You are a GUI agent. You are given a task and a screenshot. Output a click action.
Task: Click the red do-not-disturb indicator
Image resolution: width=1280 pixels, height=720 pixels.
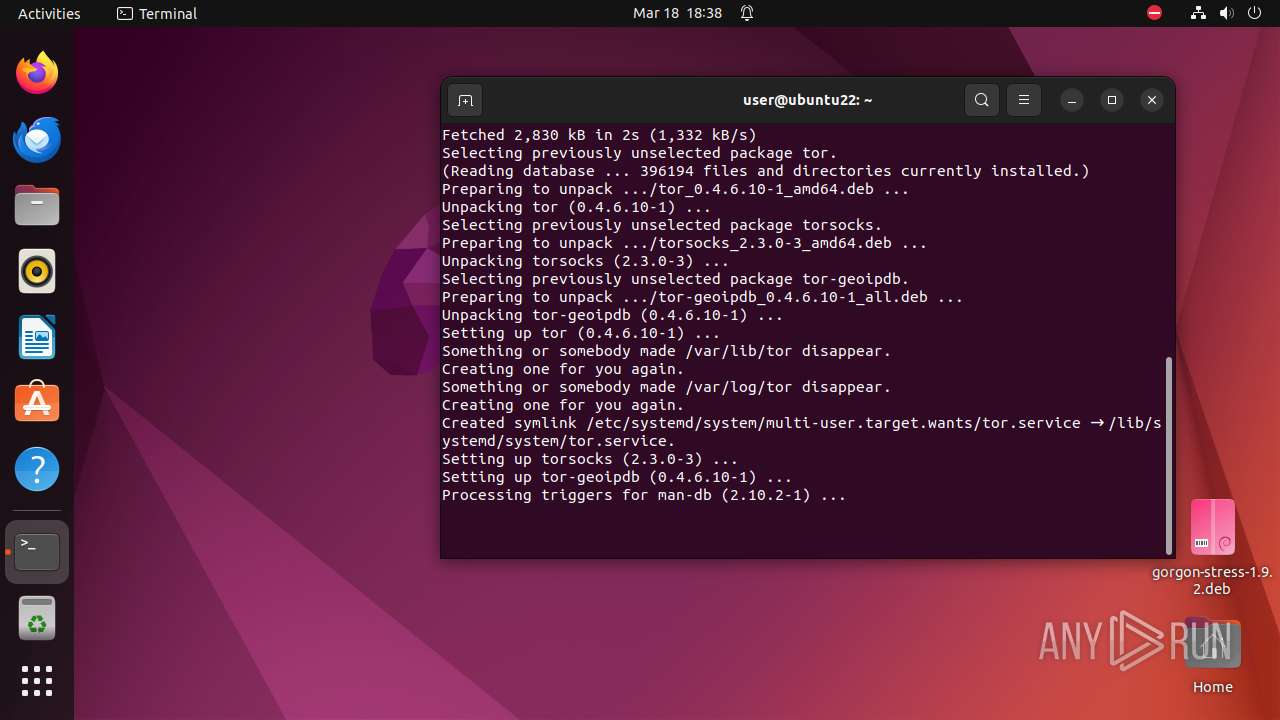[x=1154, y=13]
